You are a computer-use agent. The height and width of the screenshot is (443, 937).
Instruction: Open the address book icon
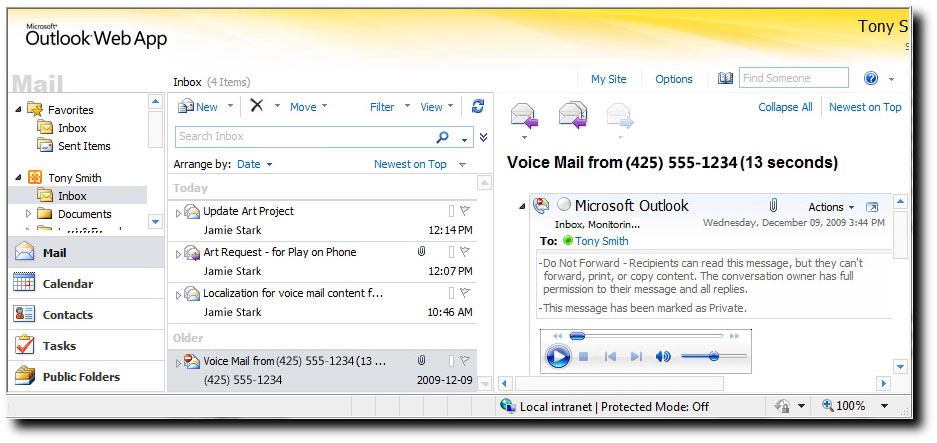tap(725, 78)
